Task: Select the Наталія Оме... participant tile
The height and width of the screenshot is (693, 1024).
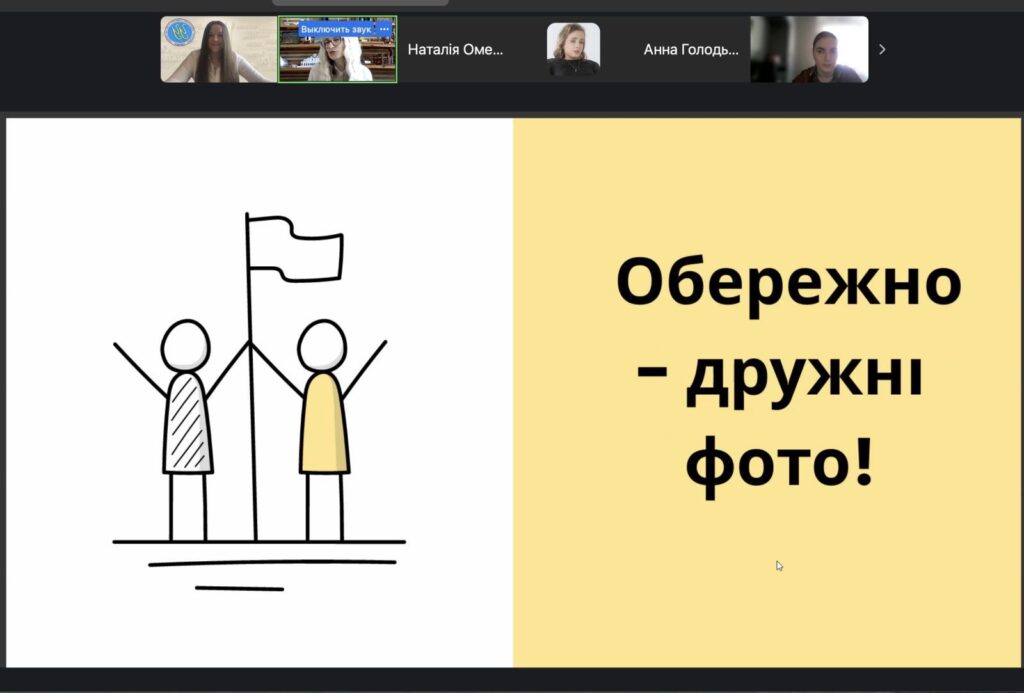Action: click(x=455, y=49)
